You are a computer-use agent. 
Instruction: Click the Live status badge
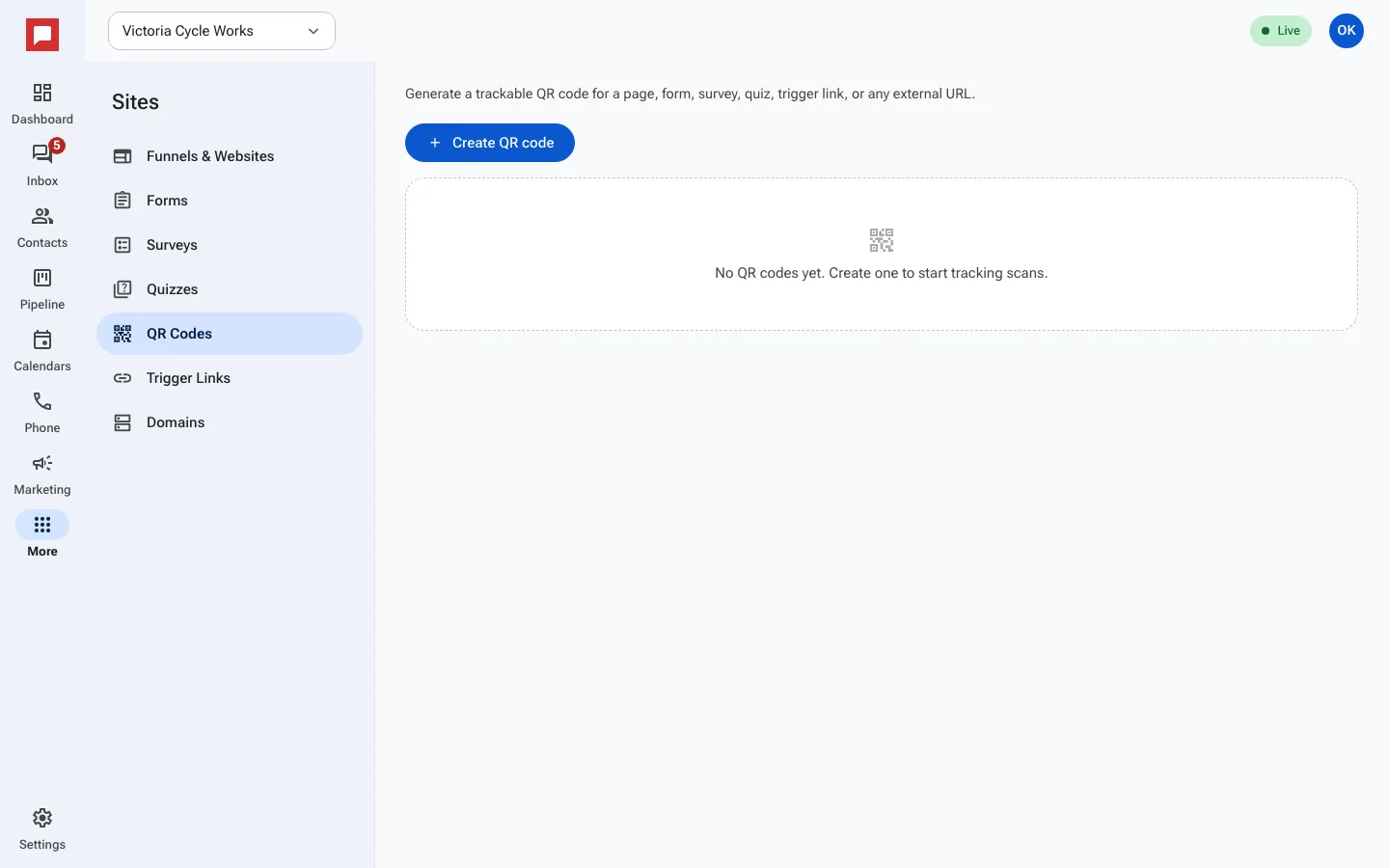click(1281, 31)
